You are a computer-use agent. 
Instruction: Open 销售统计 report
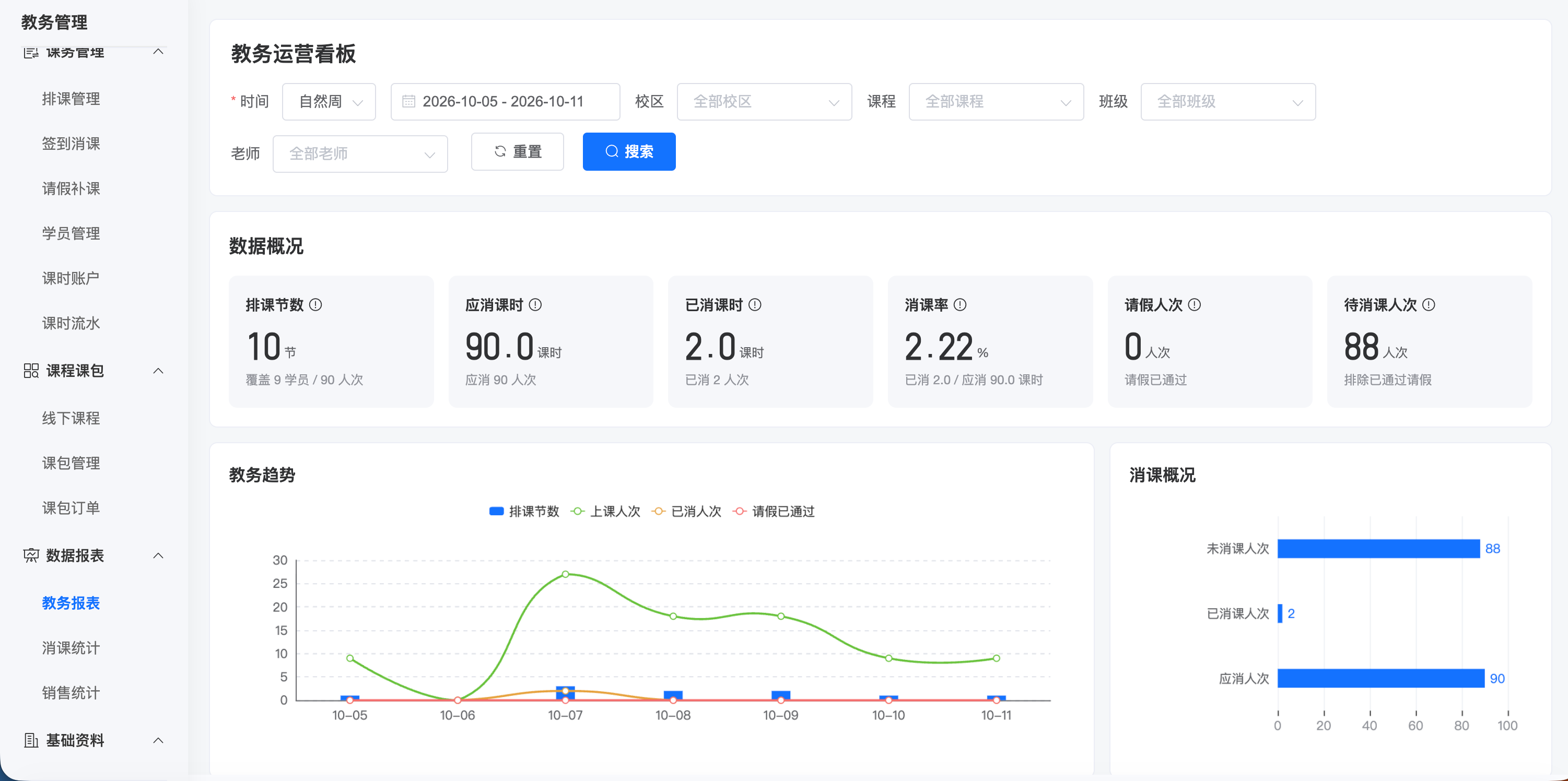(71, 693)
